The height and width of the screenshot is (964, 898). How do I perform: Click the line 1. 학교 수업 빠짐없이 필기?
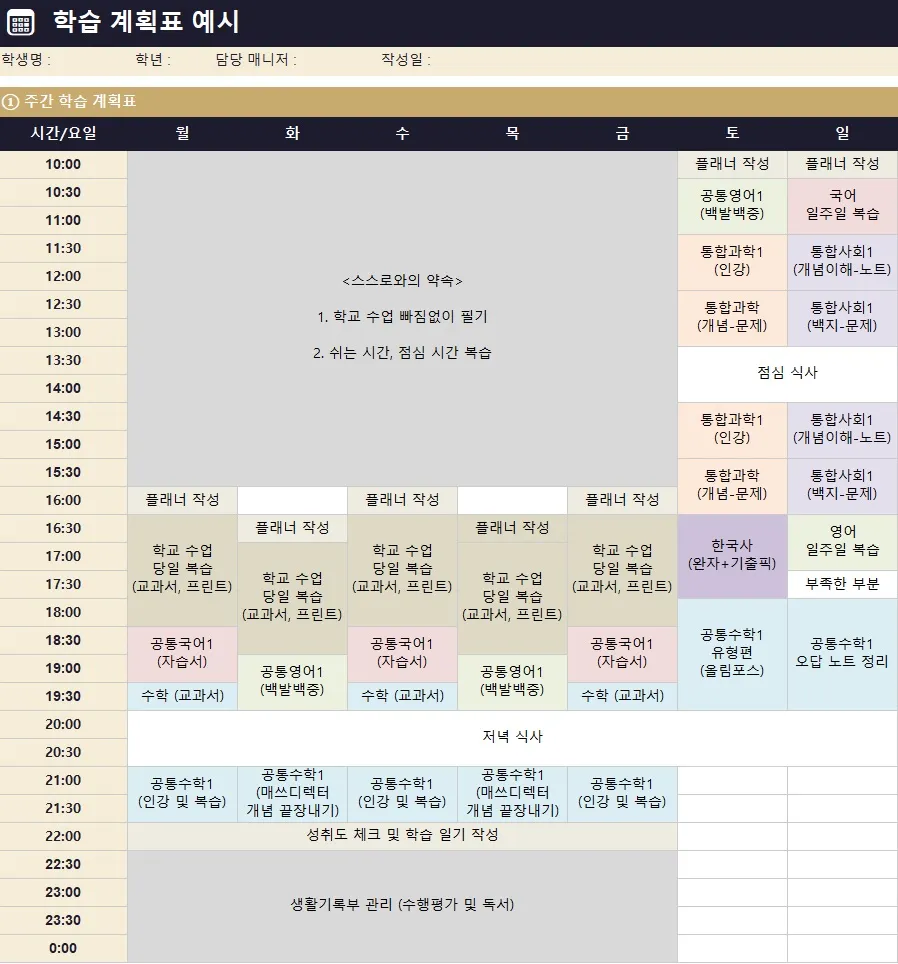point(403,317)
